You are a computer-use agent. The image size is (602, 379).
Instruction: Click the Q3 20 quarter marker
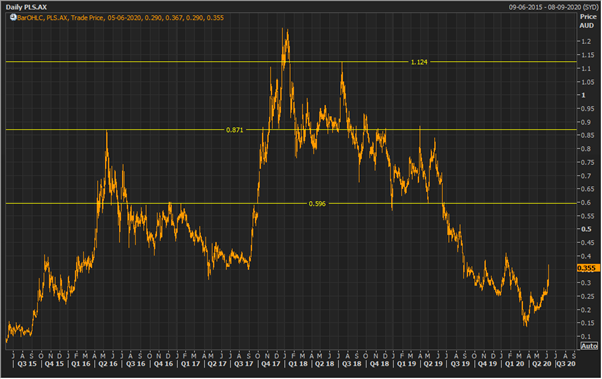click(566, 364)
